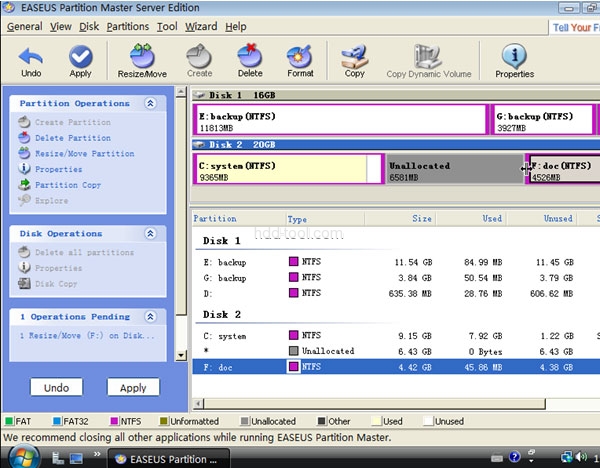600x468 pixels.
Task: Select the F: doc row in the table
Action: (396, 367)
